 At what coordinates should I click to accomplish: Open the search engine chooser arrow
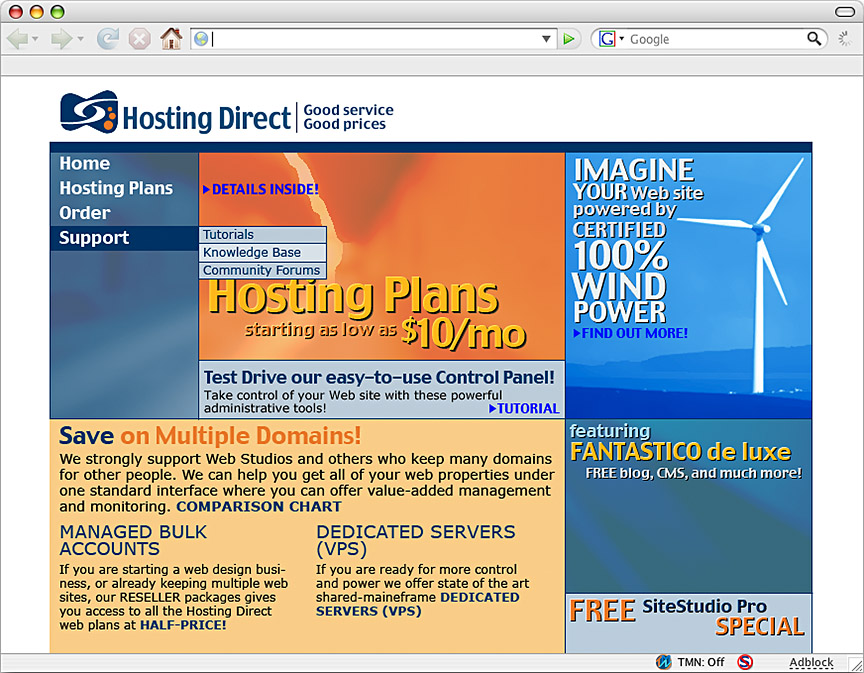tap(622, 39)
